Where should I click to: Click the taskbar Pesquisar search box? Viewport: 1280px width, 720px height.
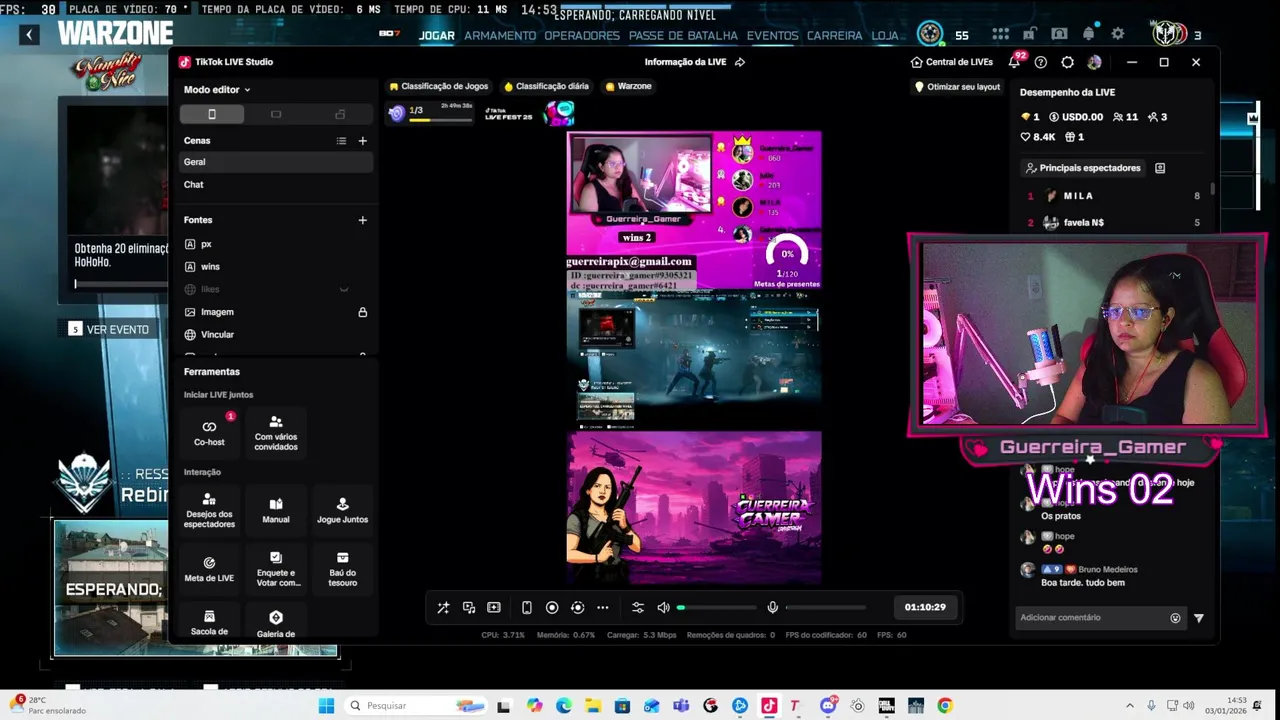417,706
